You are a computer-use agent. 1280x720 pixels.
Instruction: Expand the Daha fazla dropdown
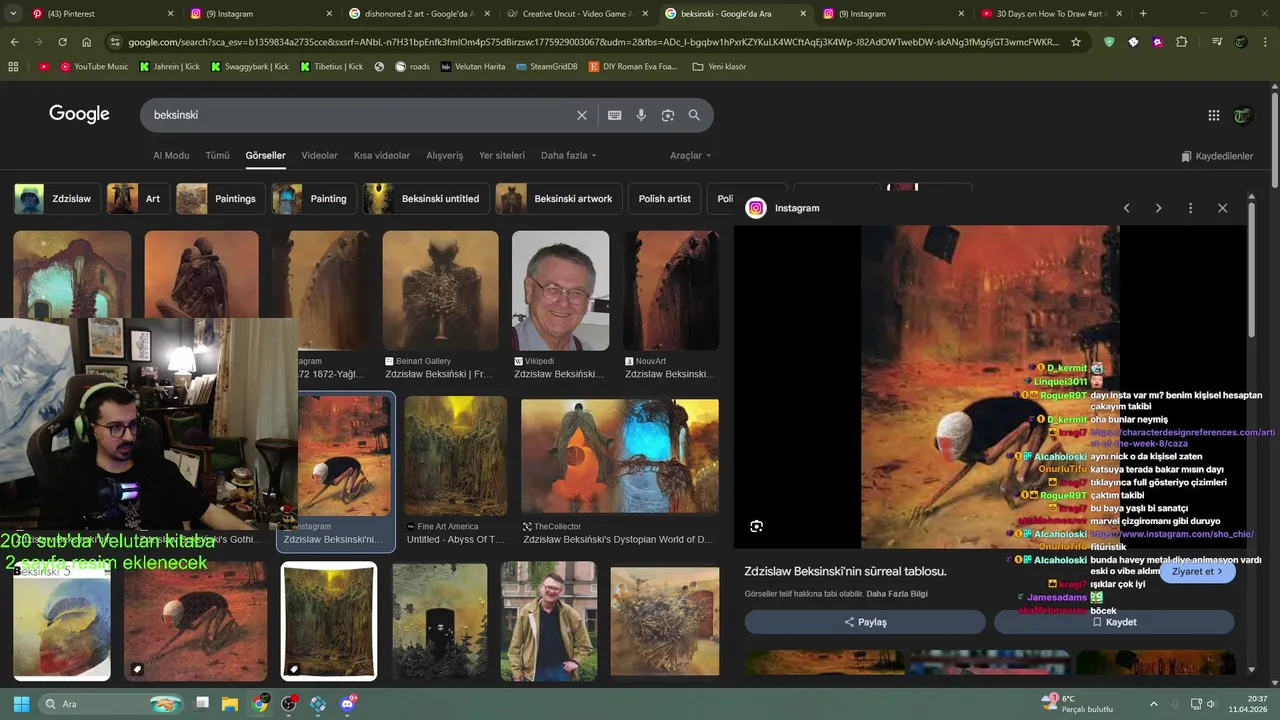pos(568,156)
